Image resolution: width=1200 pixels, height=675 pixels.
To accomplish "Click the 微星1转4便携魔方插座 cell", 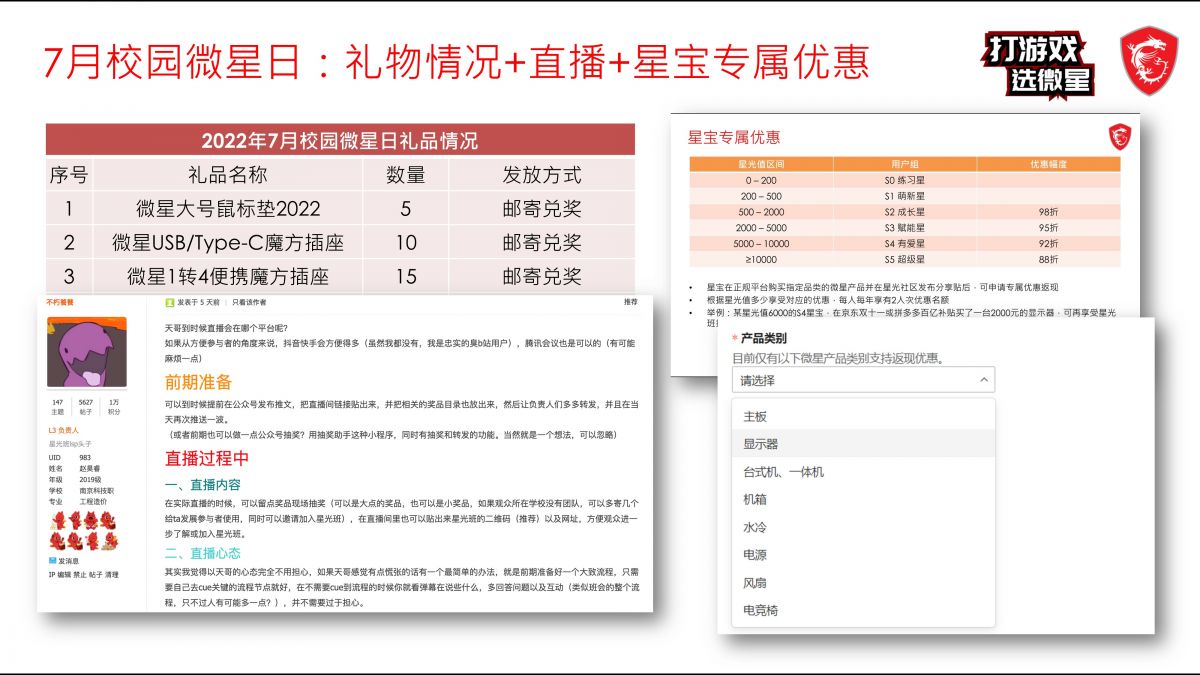I will (228, 276).
